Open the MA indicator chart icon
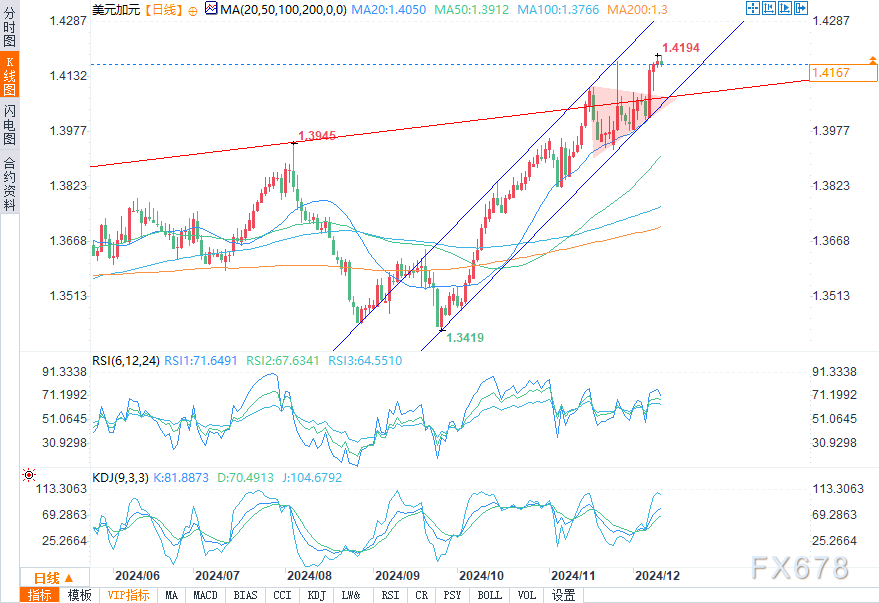Viewport: 879px width, 603px height. (211, 8)
